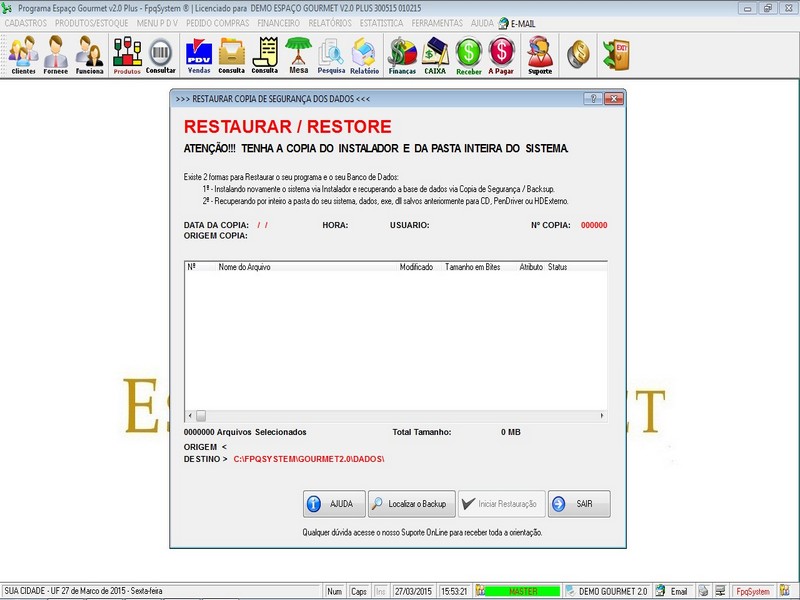800x600 pixels.
Task: Click the Caps indicator in status bar
Action: 359,591
